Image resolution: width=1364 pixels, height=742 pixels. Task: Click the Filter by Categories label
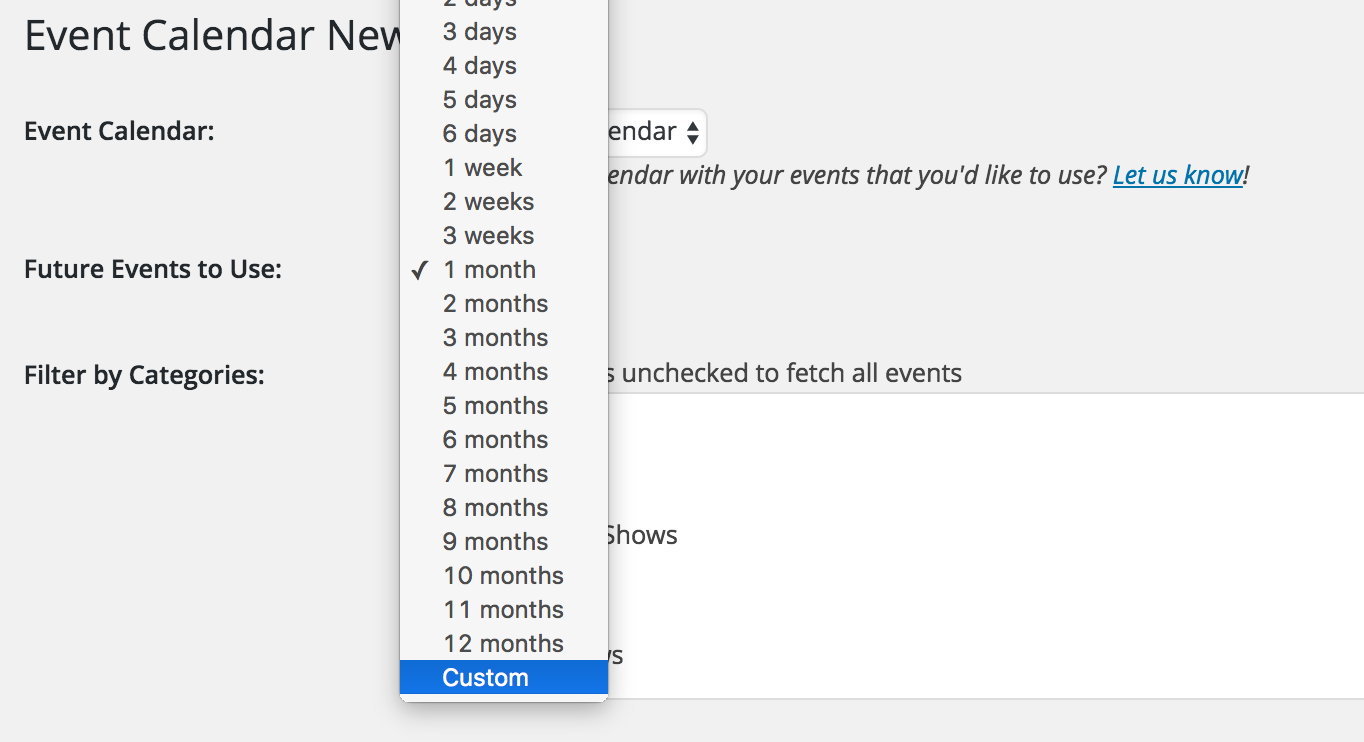(144, 376)
